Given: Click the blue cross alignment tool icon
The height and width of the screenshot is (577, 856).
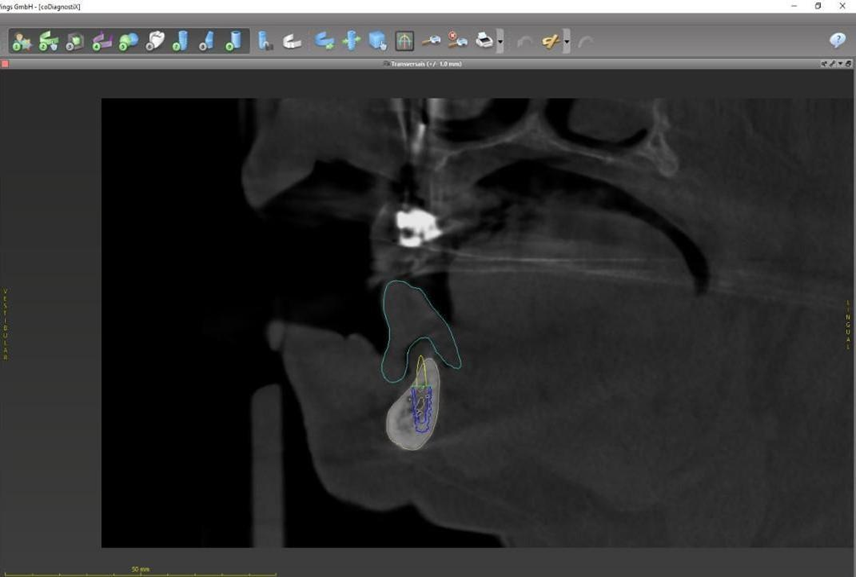Looking at the screenshot, I should tap(351, 41).
